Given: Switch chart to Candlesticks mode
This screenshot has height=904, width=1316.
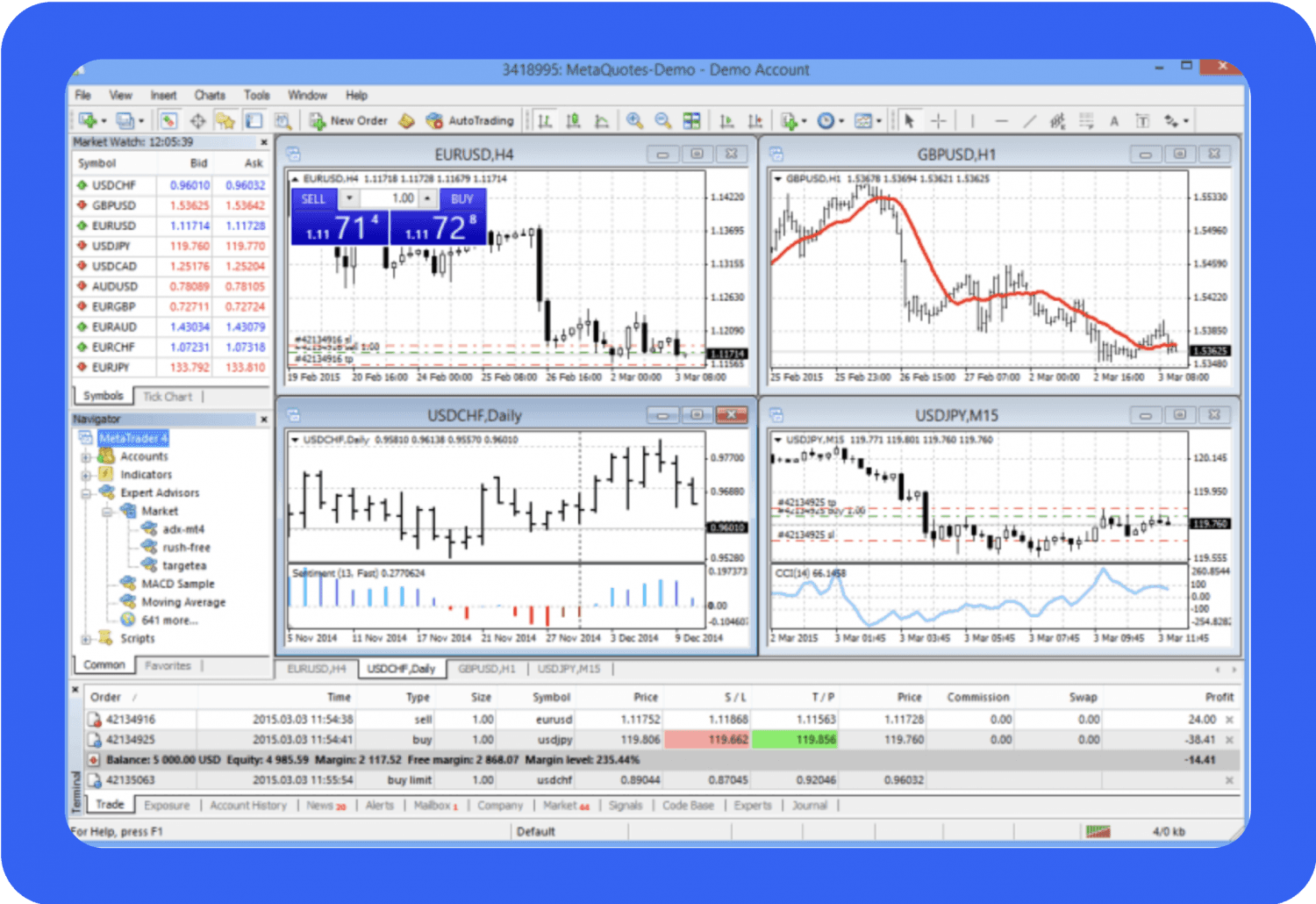Looking at the screenshot, I should click(573, 120).
